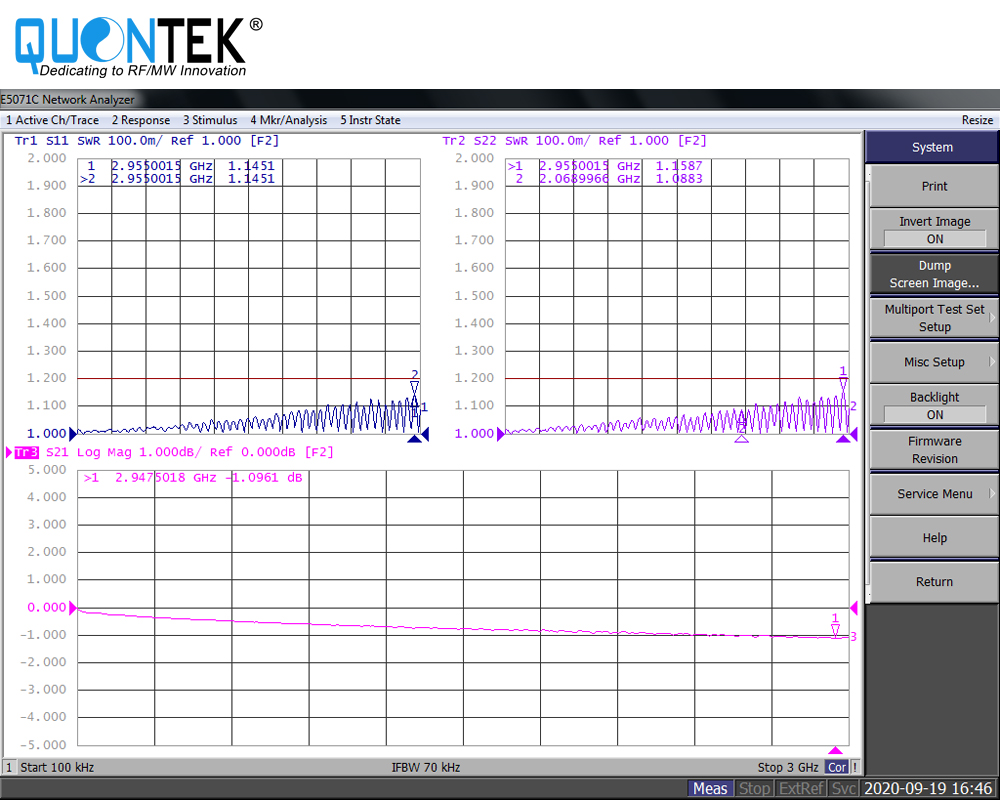
Task: Click the Tr3 reference arrow on the right edge
Action: pos(854,608)
